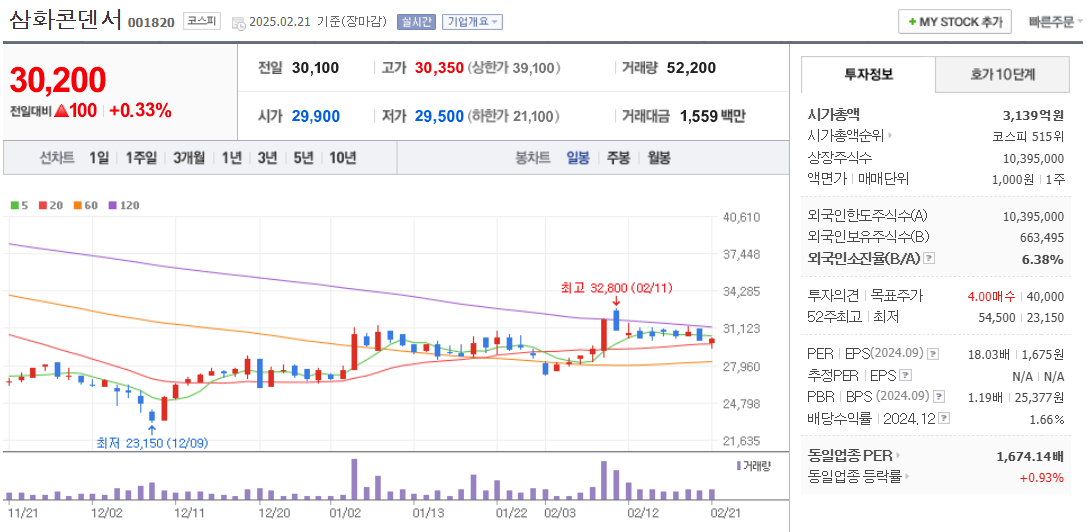Select the 1일 line chart

click(99, 158)
